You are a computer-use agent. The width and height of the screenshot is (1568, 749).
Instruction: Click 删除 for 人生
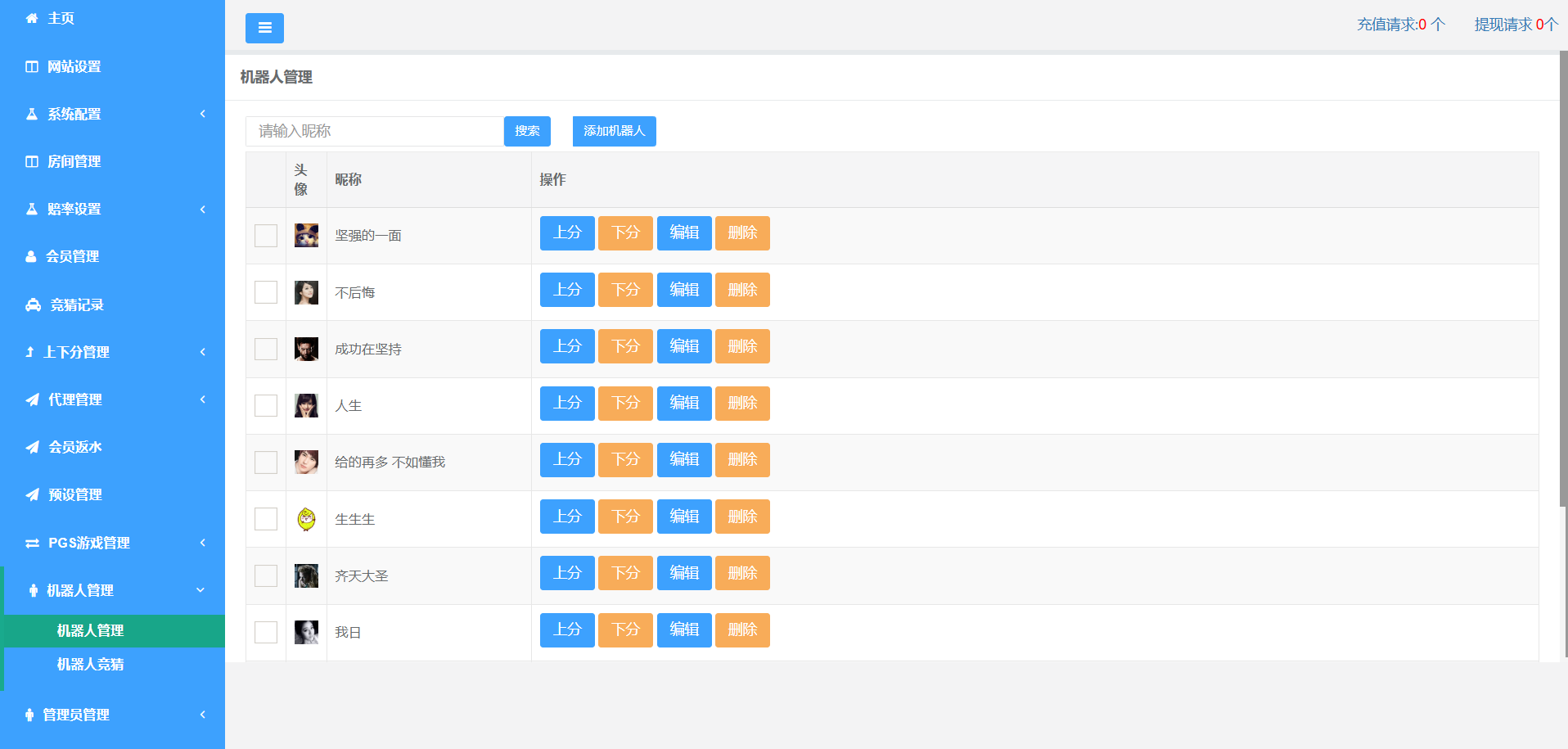[x=742, y=404]
